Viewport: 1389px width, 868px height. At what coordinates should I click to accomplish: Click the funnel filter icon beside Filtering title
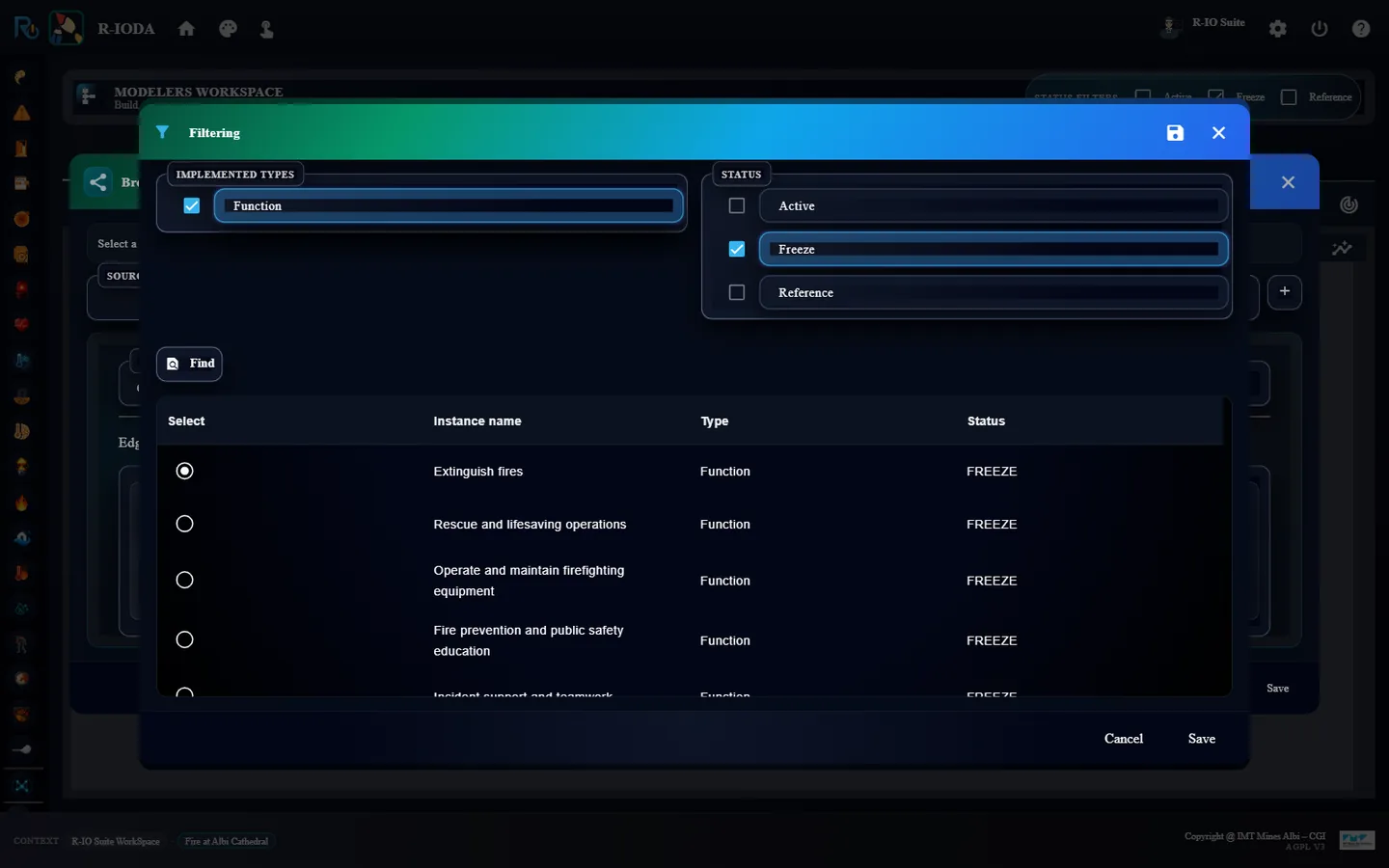point(162,132)
